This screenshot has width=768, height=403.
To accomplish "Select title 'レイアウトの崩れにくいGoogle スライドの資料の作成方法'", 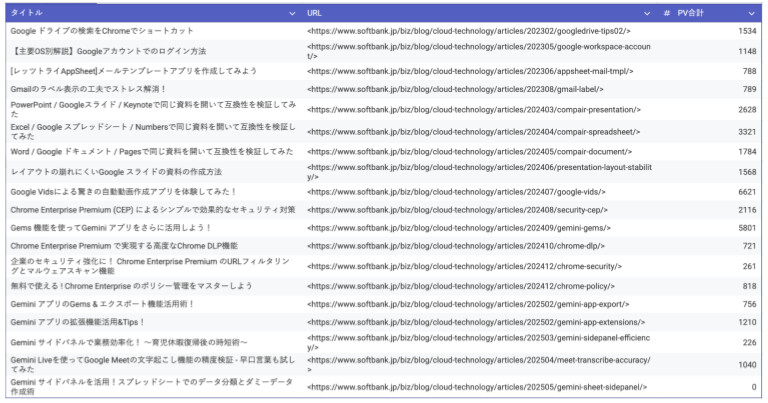I will click(116, 172).
